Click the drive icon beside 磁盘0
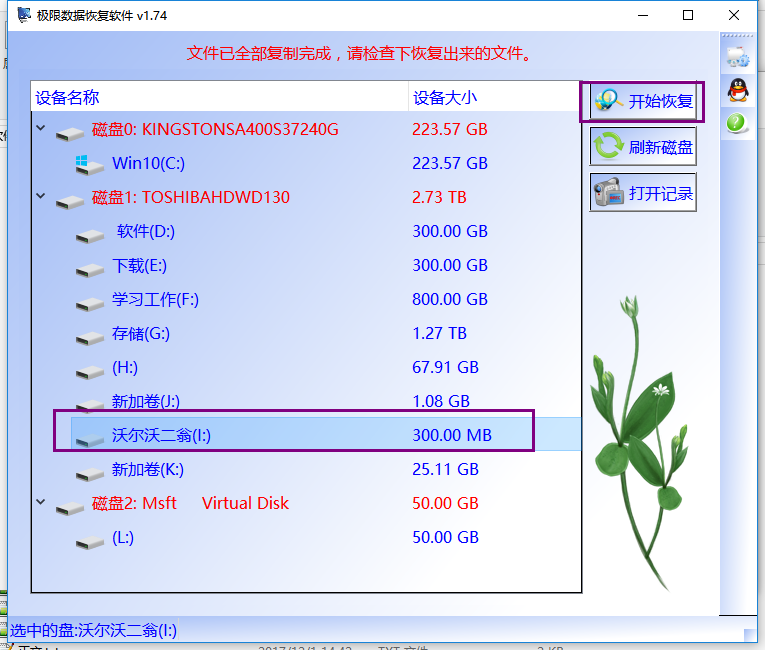Screen dimensions: 765x650 (x=69, y=134)
